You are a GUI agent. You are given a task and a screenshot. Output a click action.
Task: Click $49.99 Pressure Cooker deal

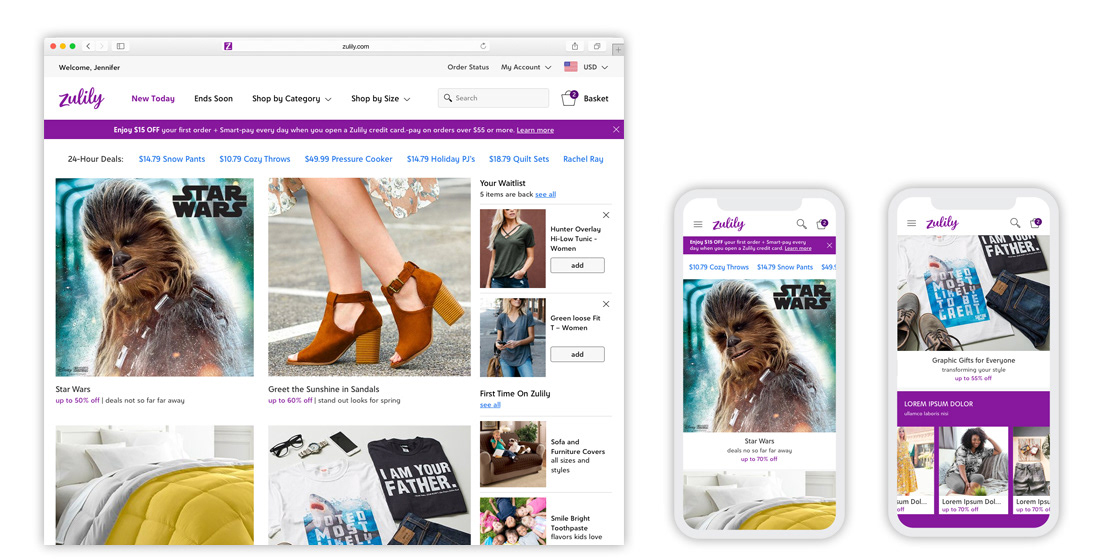[348, 159]
